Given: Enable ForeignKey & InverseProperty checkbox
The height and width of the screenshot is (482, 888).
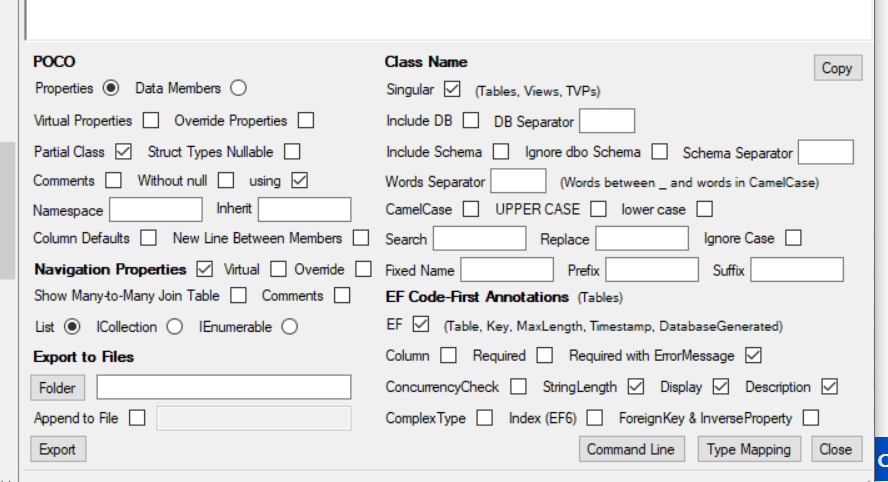Looking at the screenshot, I should [811, 418].
